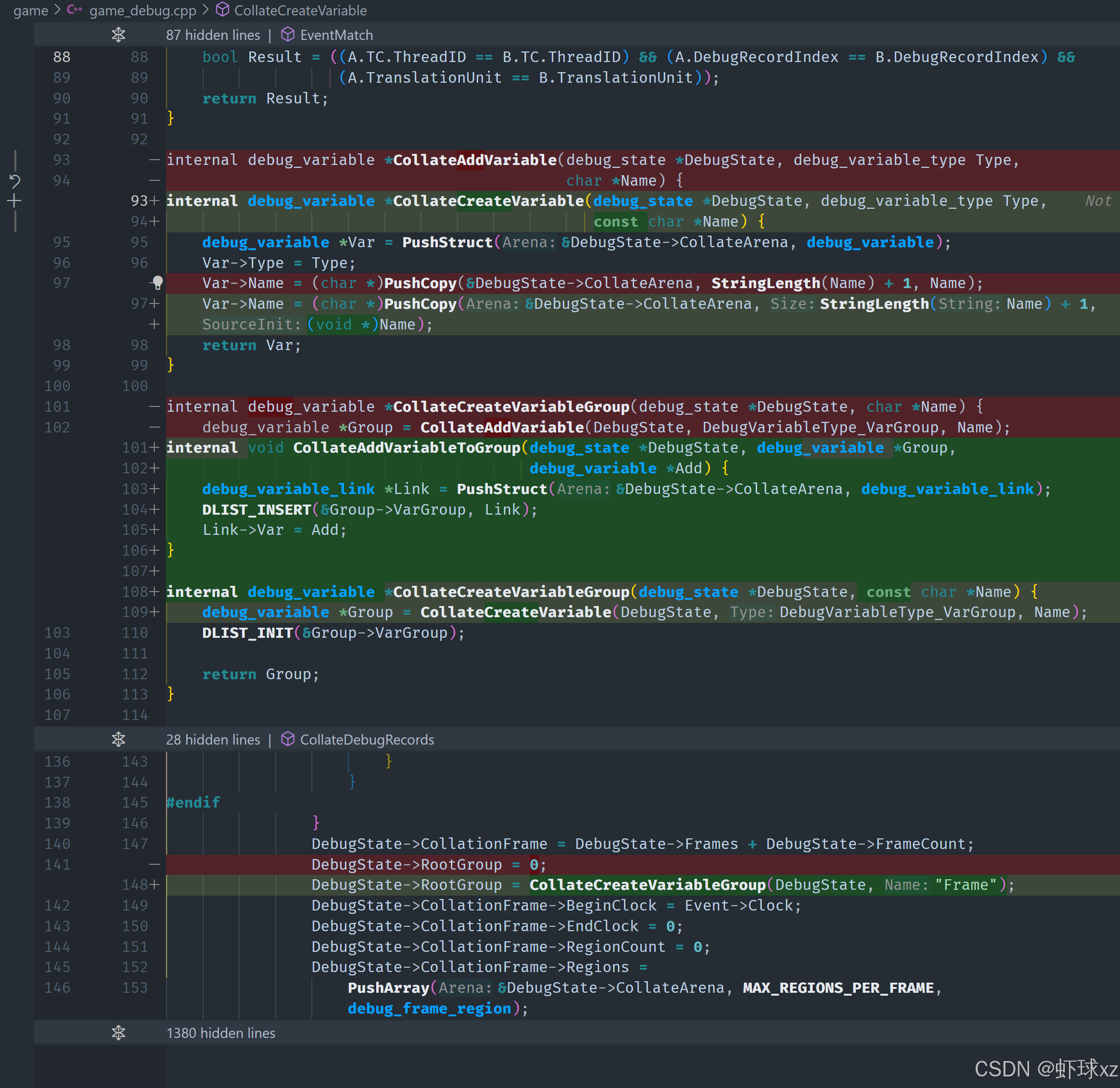Expand the 28 hidden lines region
The image size is (1120, 1088).
[213, 739]
